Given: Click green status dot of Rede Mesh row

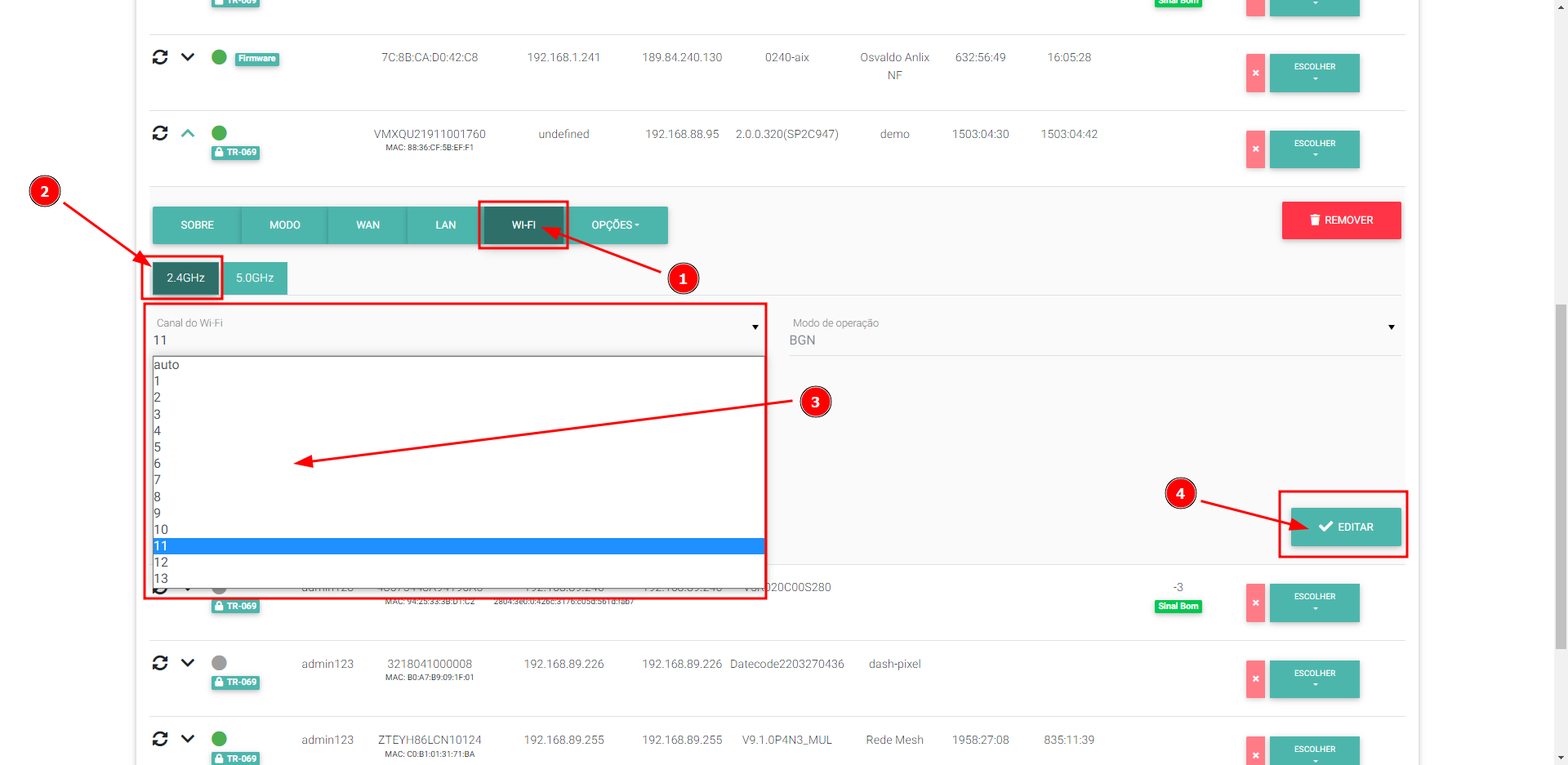Looking at the screenshot, I should pyautogui.click(x=219, y=739).
